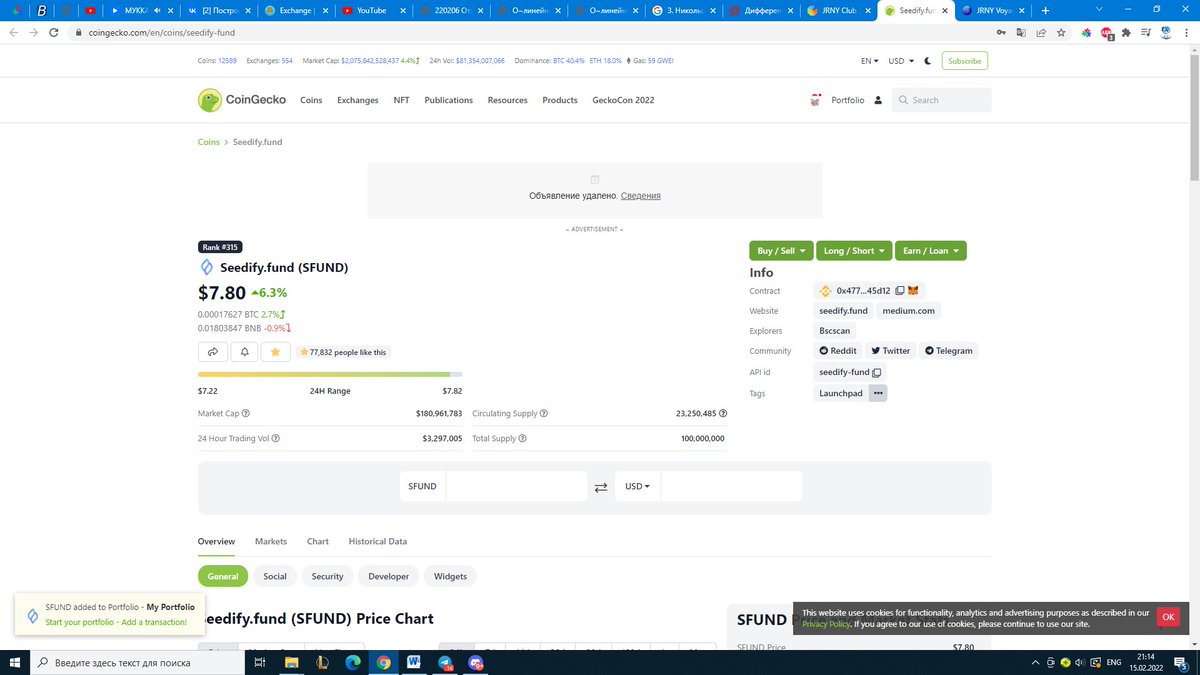1200x675 pixels.
Task: Open the seedify.fund website link
Action: pos(844,311)
